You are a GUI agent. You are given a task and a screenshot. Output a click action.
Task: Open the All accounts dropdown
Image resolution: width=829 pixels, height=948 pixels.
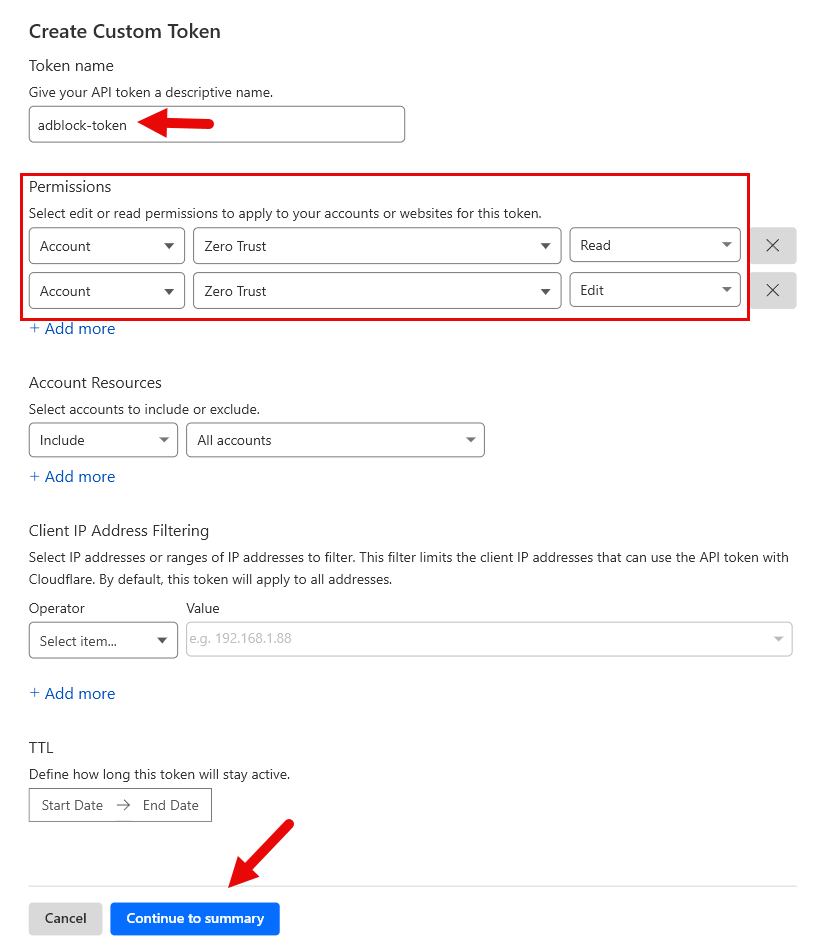point(335,440)
